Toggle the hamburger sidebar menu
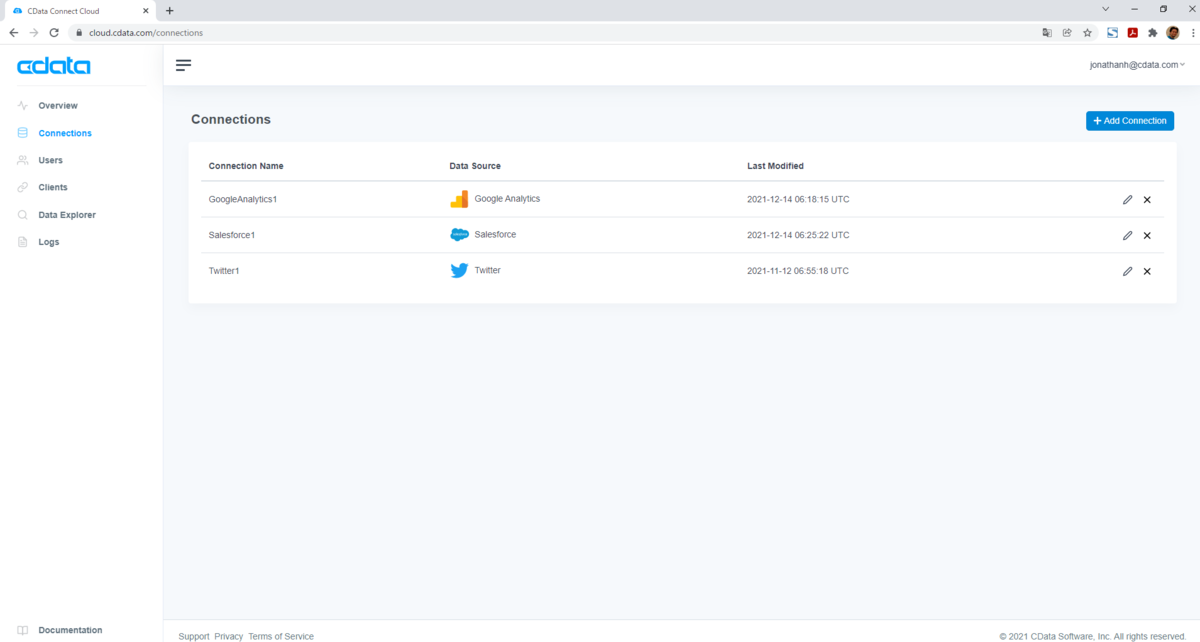 [183, 65]
